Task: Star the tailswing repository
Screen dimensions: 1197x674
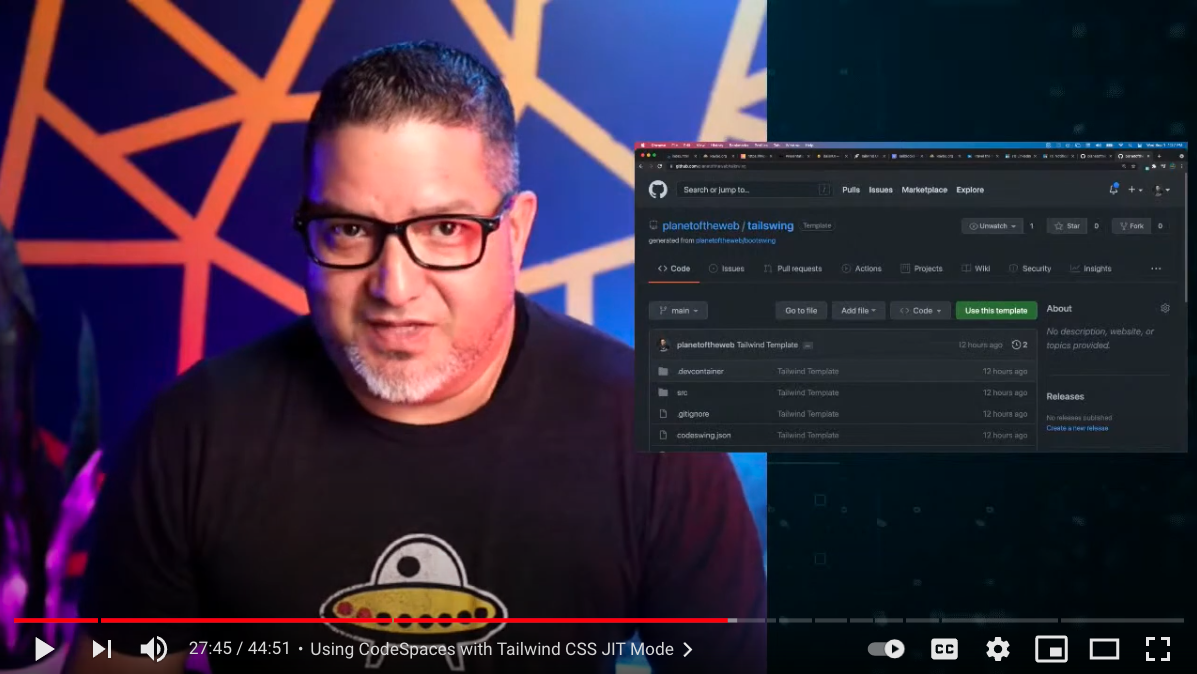Action: [1067, 226]
